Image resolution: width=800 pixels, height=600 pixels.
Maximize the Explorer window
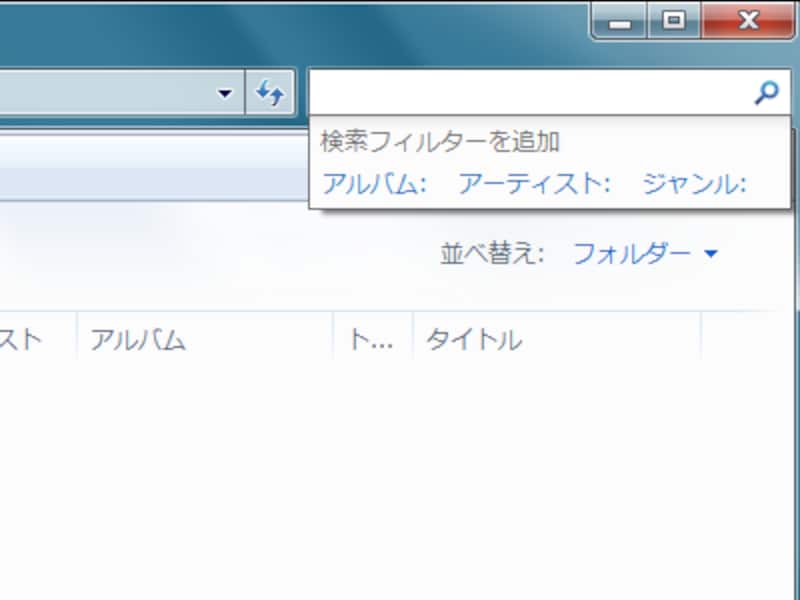[x=674, y=21]
